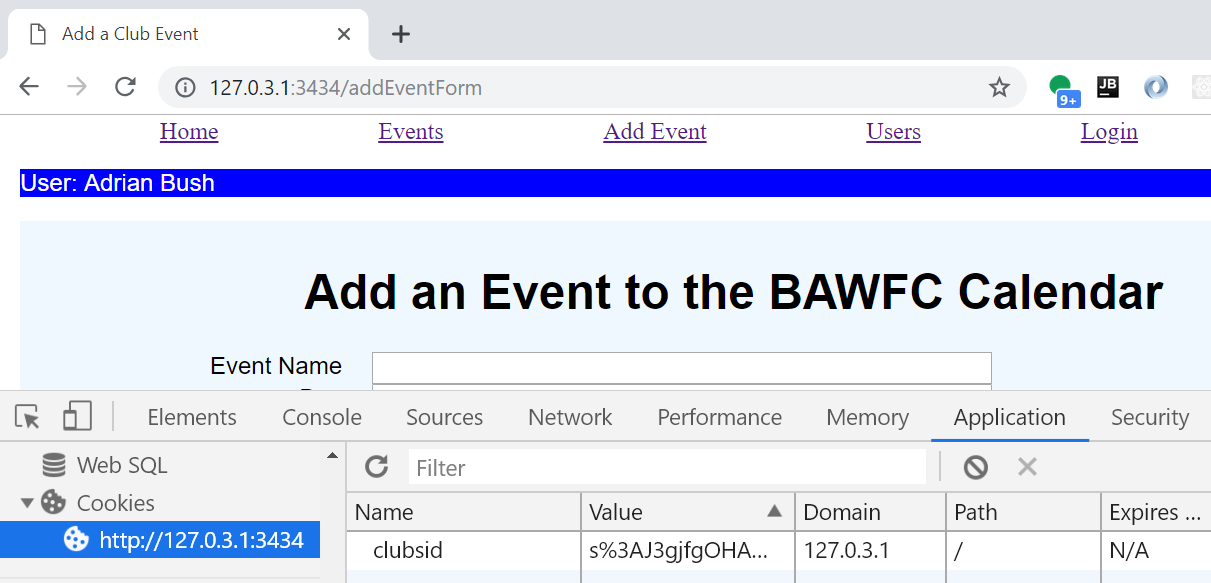Viewport: 1211px width, 583px height.
Task: Switch to the Network tab
Action: pyautogui.click(x=570, y=417)
